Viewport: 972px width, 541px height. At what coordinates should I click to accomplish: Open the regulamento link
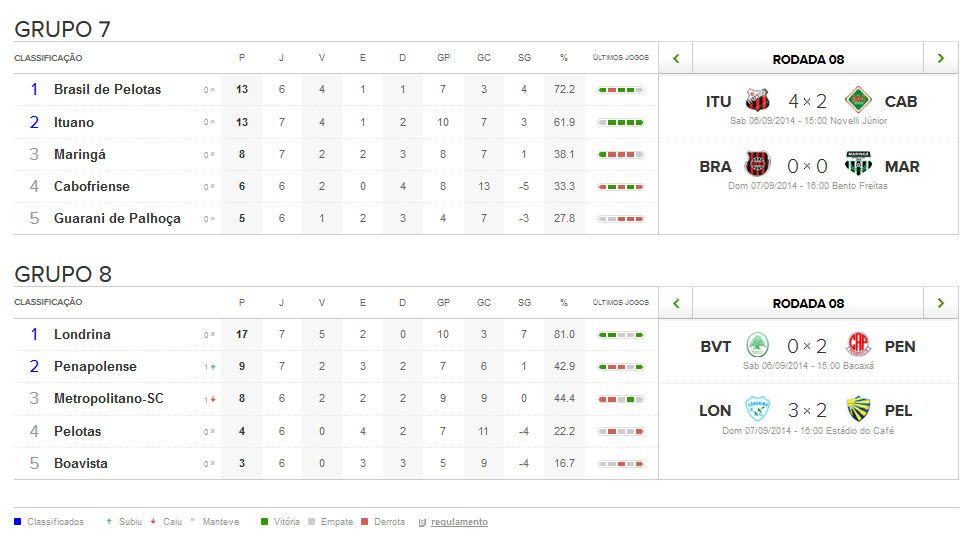pos(459,522)
